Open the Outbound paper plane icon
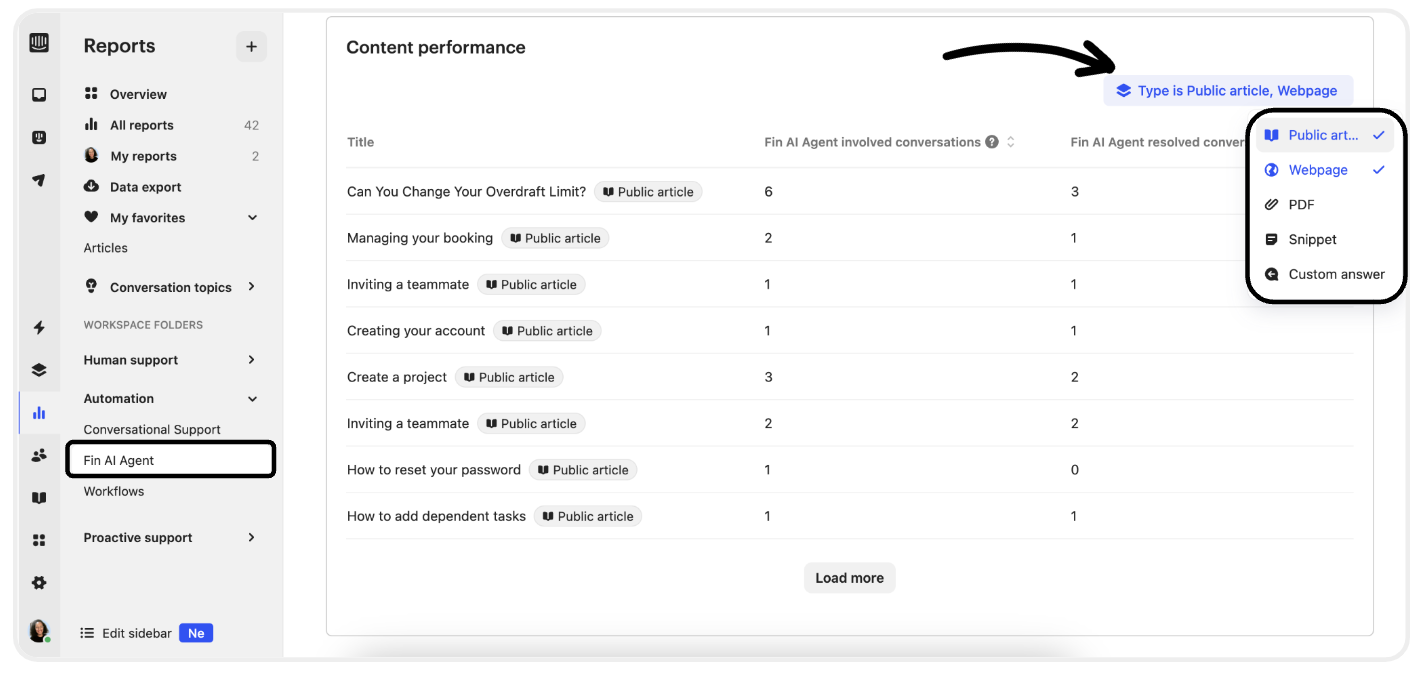 coord(39,181)
